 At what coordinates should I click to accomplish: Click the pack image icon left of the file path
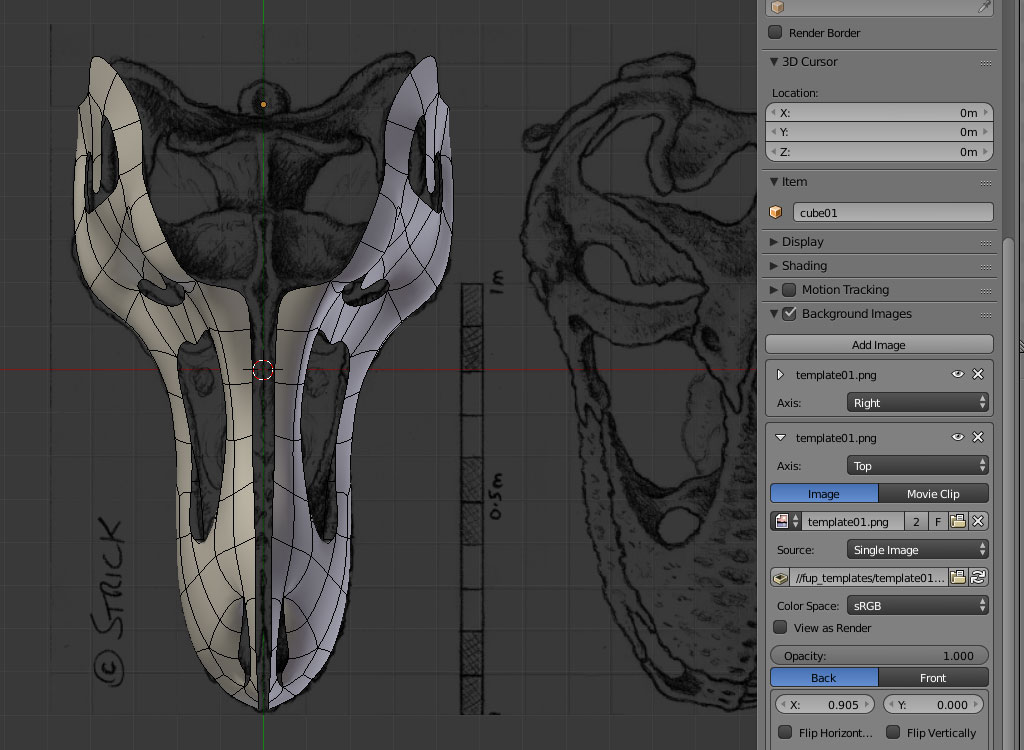tap(780, 578)
